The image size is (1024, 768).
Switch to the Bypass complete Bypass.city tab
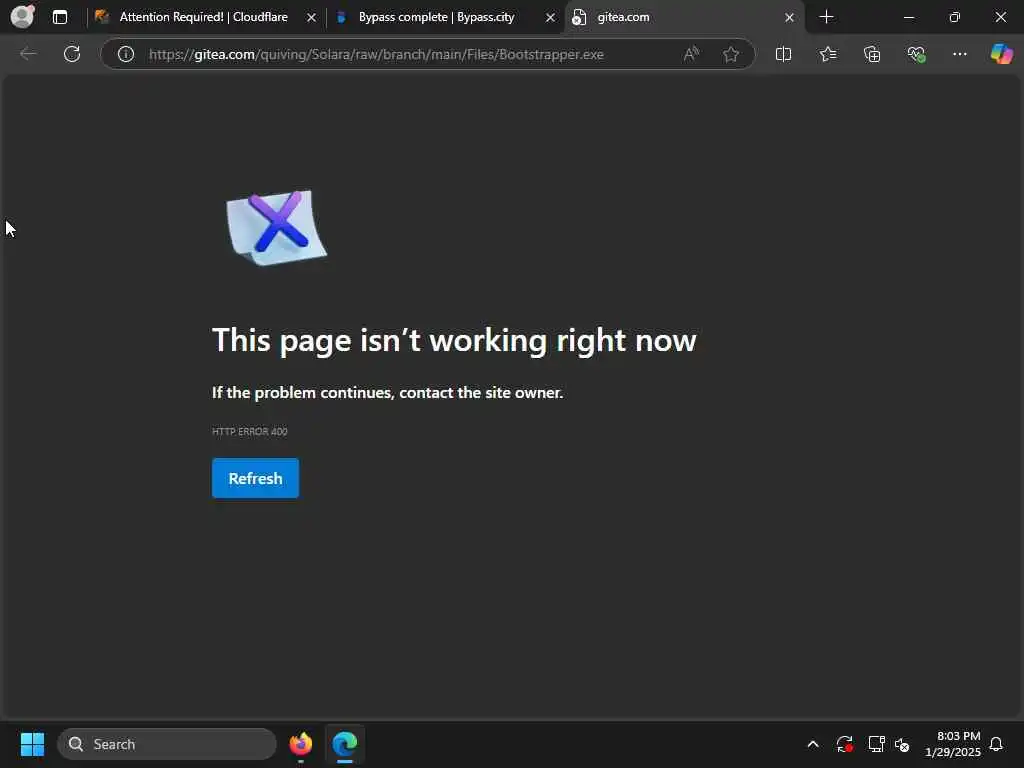pyautogui.click(x=434, y=17)
